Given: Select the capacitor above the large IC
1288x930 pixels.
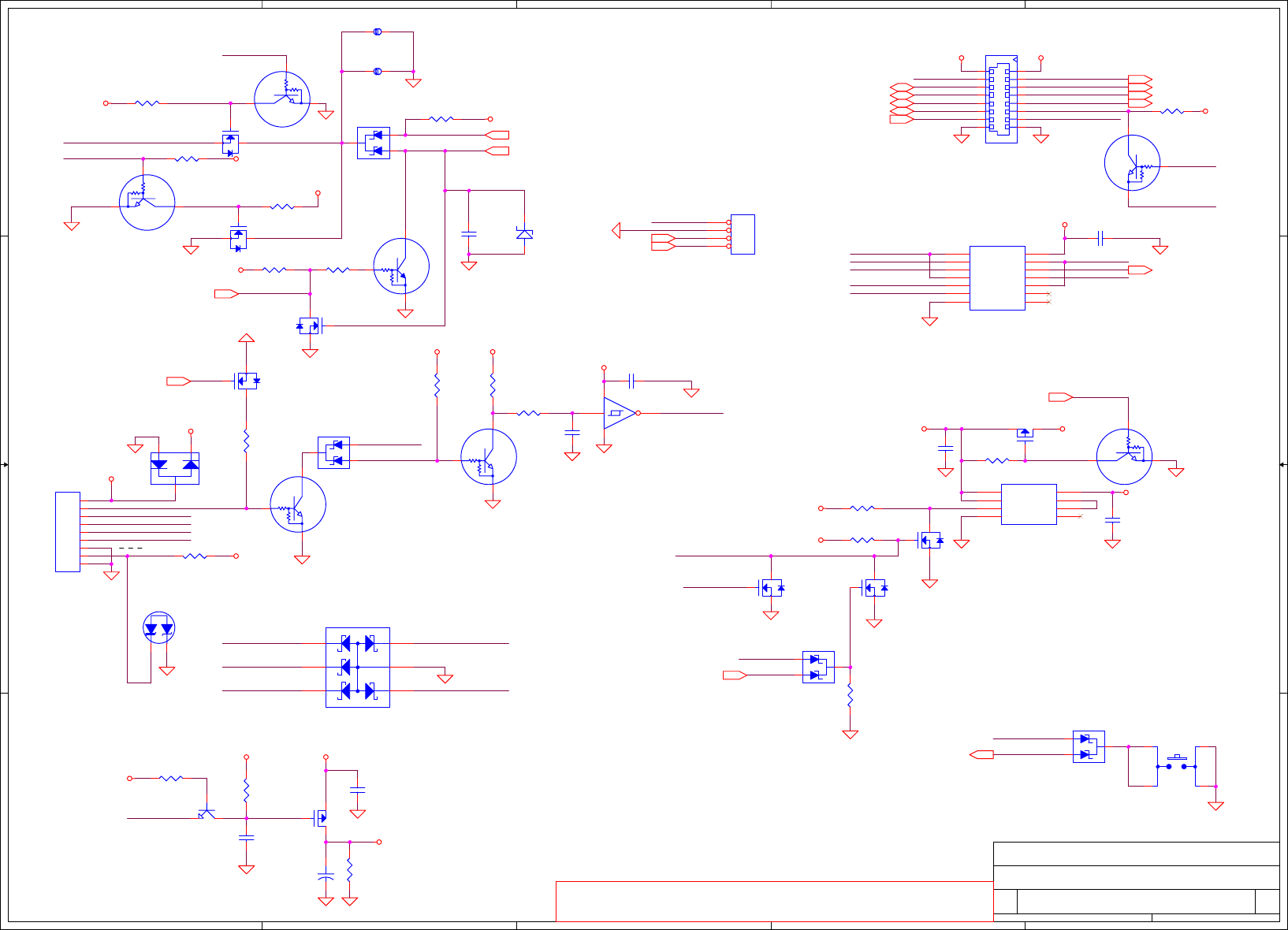Looking at the screenshot, I should [1100, 238].
